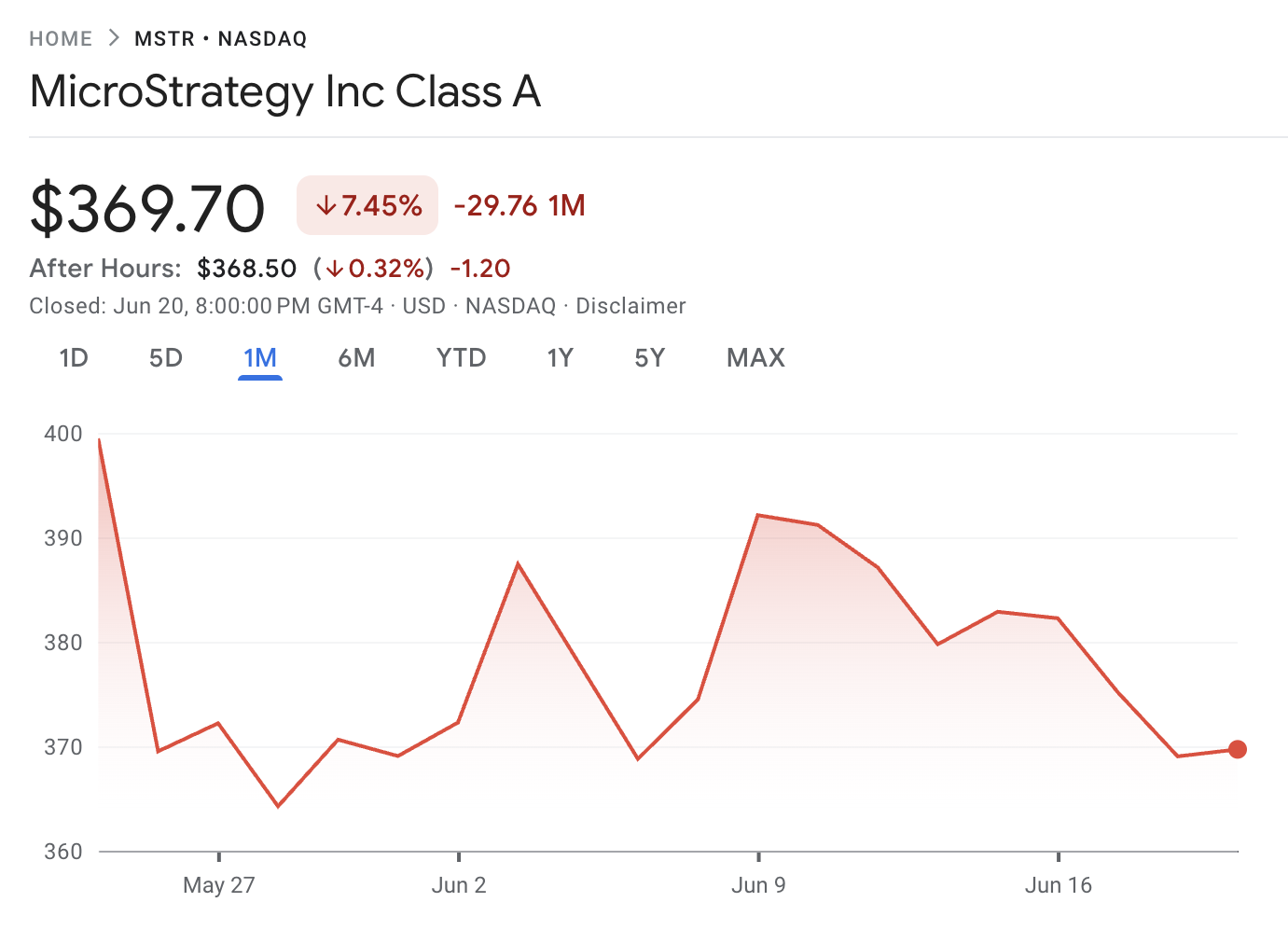1288x930 pixels.
Task: Show year-to-date YTD chart
Action: coord(461,358)
